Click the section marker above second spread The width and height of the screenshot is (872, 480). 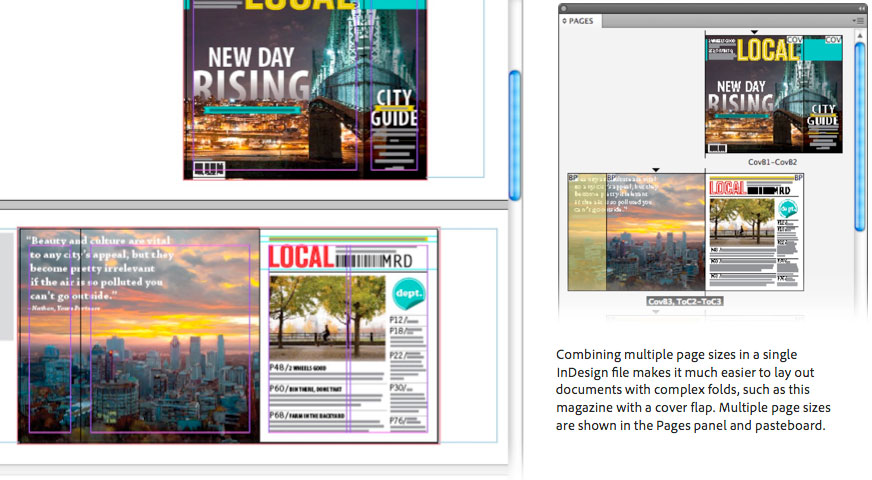pos(656,170)
